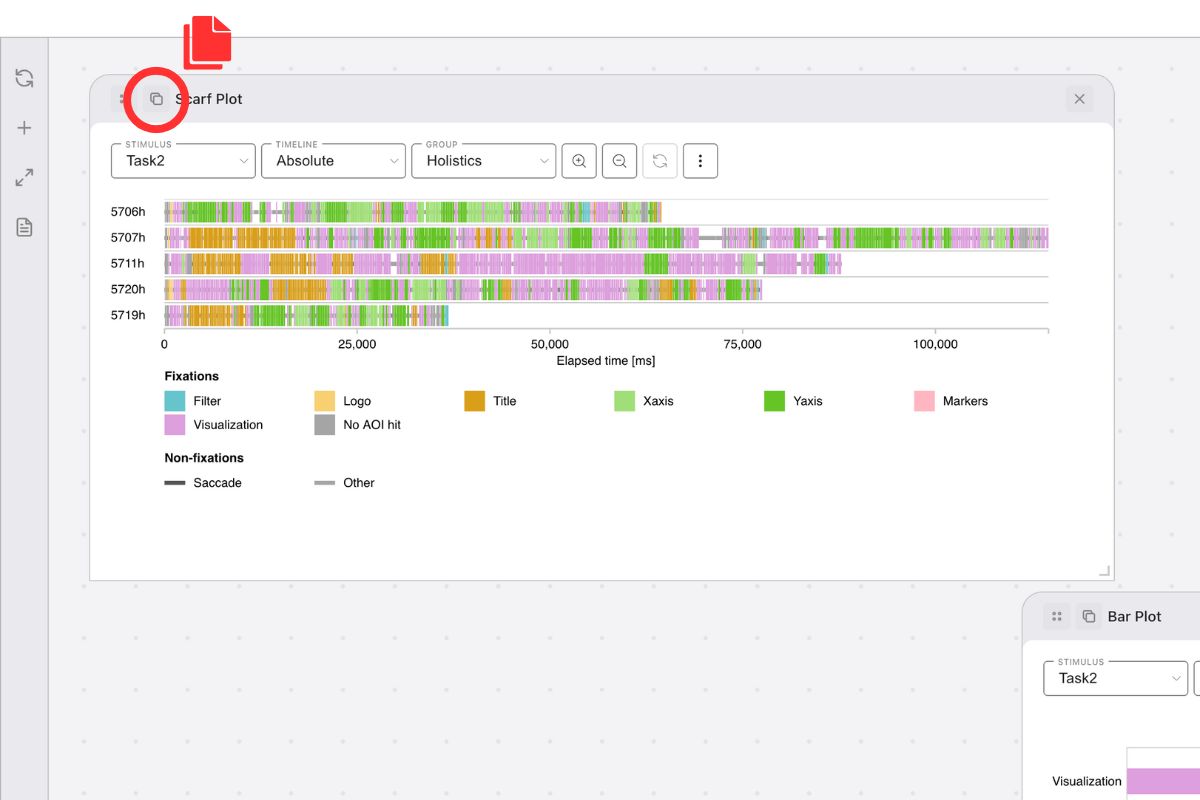The image size is (1200, 800).
Task: Switch to the Bar Plot panel
Action: [x=1134, y=616]
